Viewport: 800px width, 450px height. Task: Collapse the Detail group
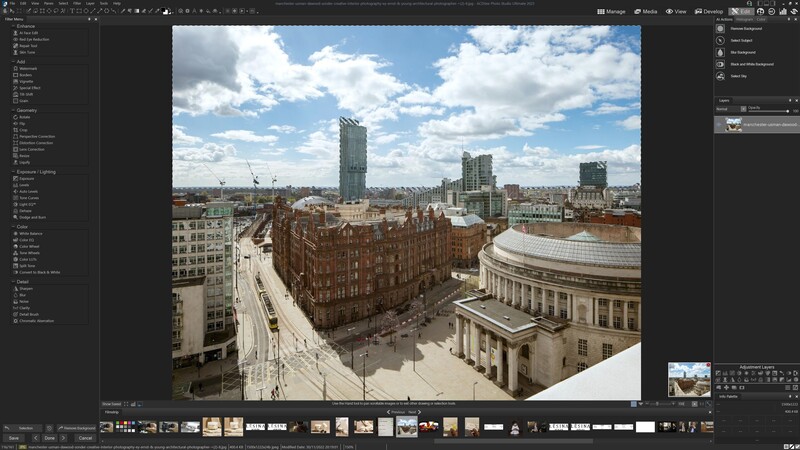click(x=13, y=282)
